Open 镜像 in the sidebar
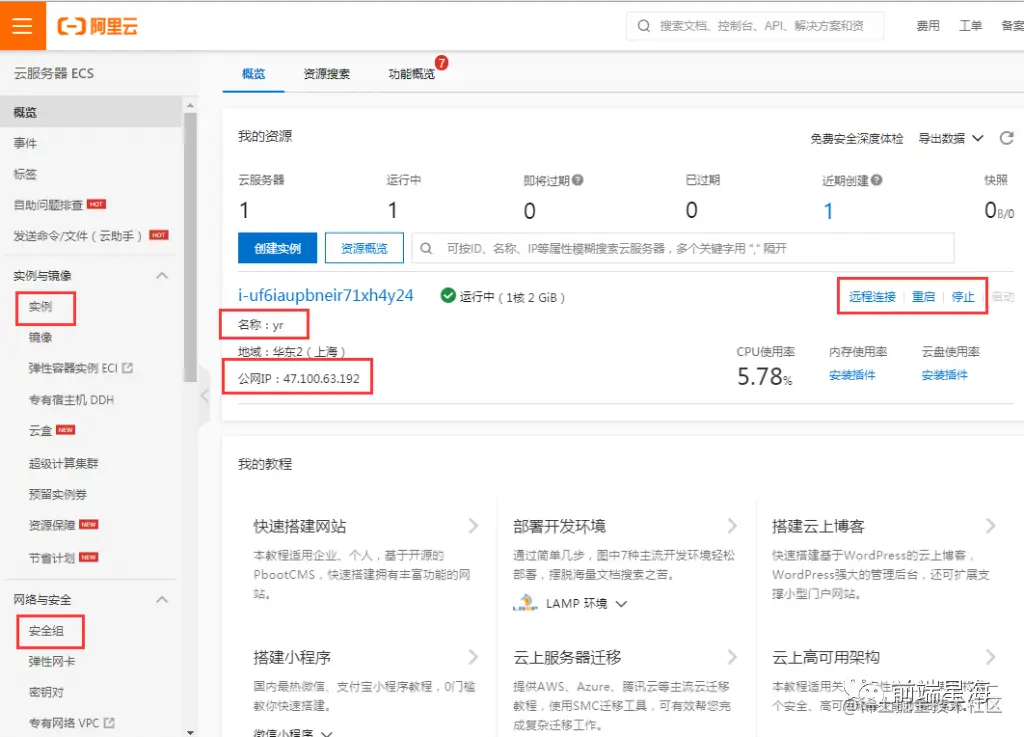Viewport: 1024px width, 737px height. click(40, 337)
